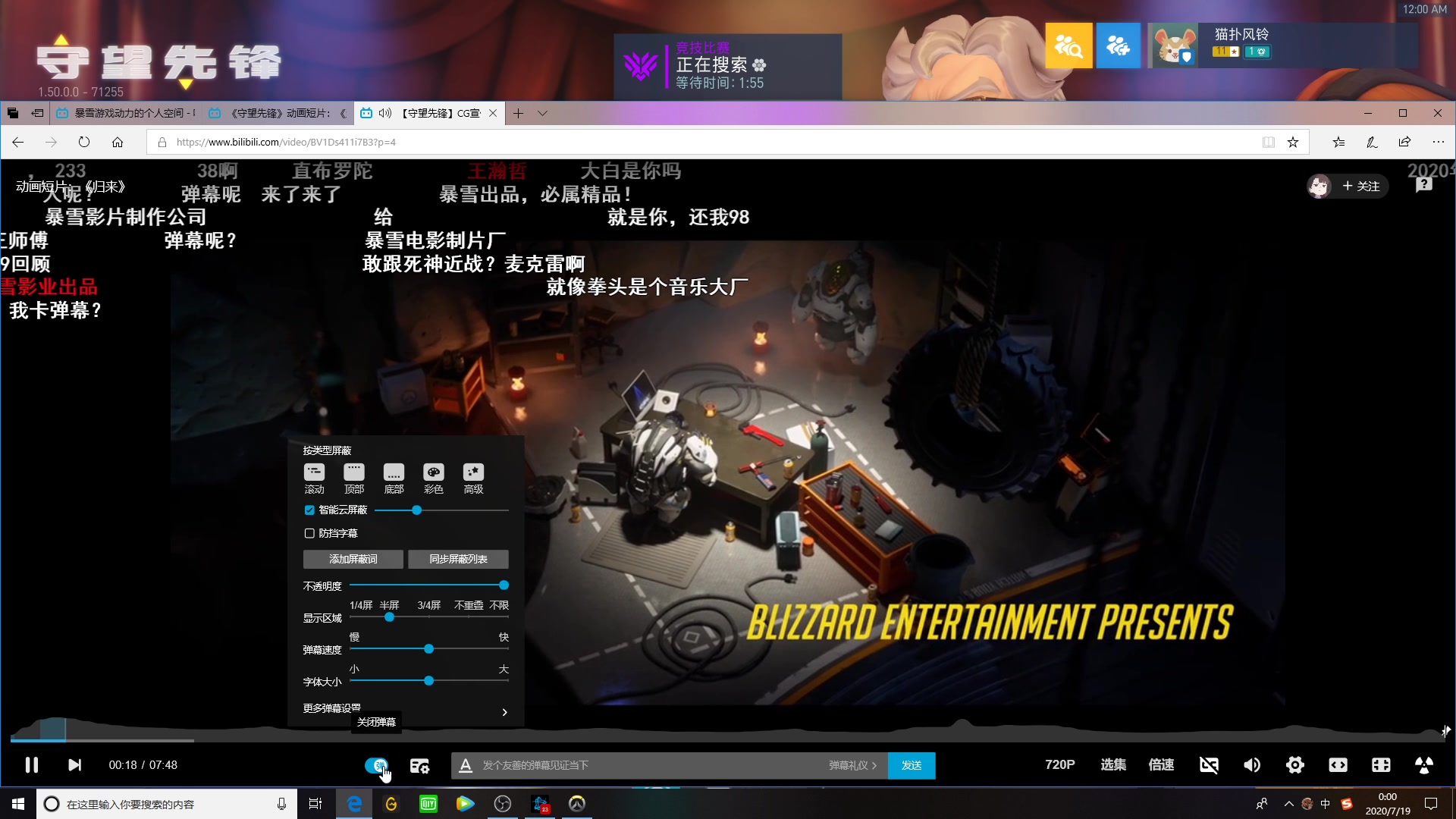Viewport: 1456px width, 819px height.
Task: Click the video progress bar
Action: point(728,740)
